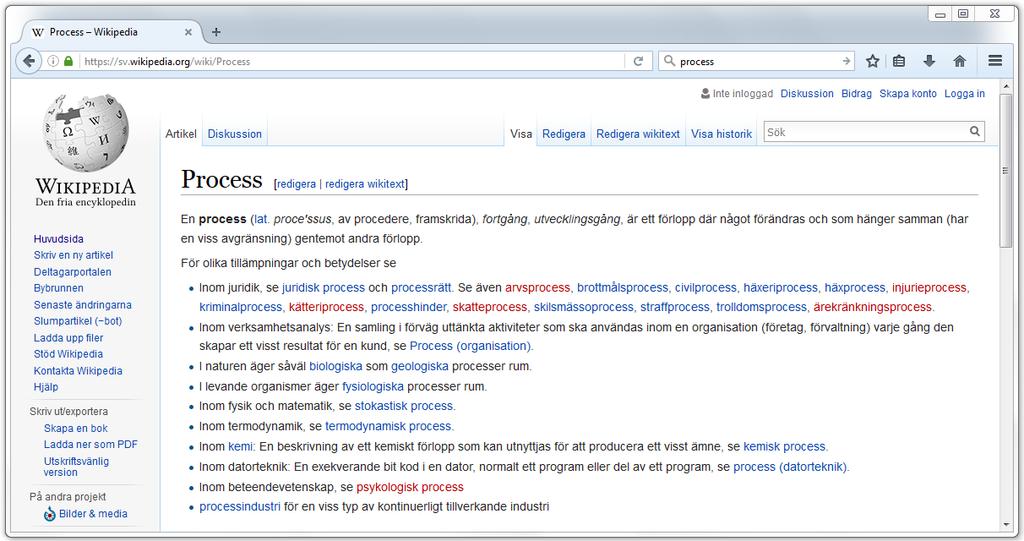Viewport: 1024px width, 541px height.
Task: Open Utskriftsvänlig version link
Action: click(x=76, y=467)
